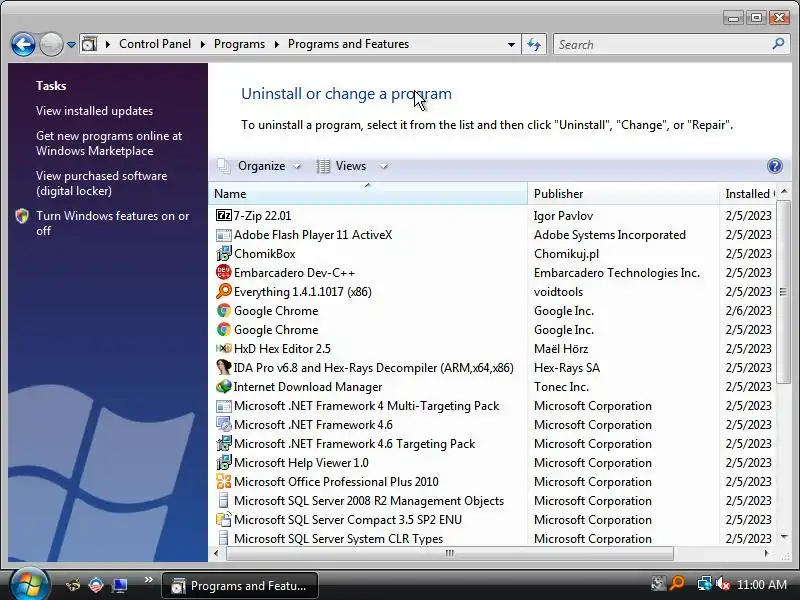Click the scroll down arrow of program list

click(784, 537)
